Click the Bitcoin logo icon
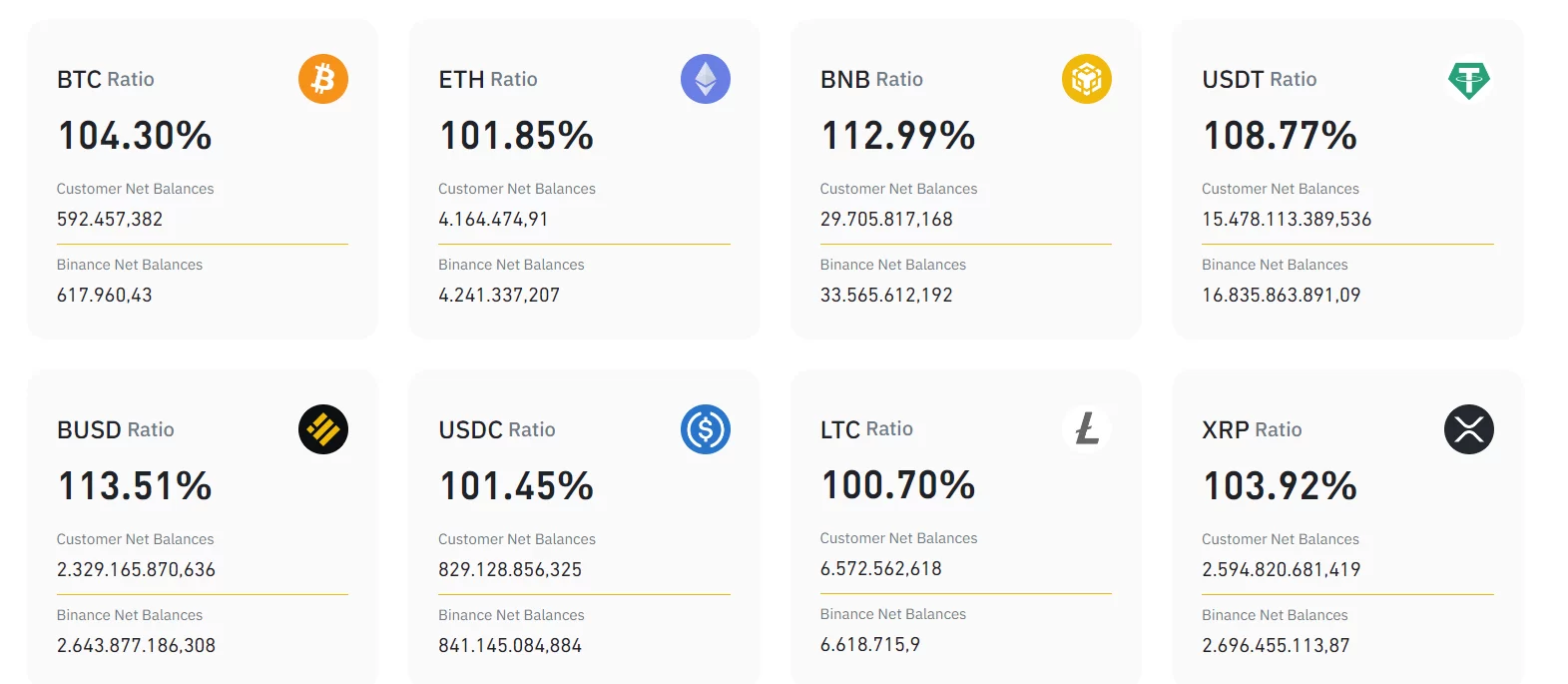The height and width of the screenshot is (684, 1568). [x=323, y=79]
